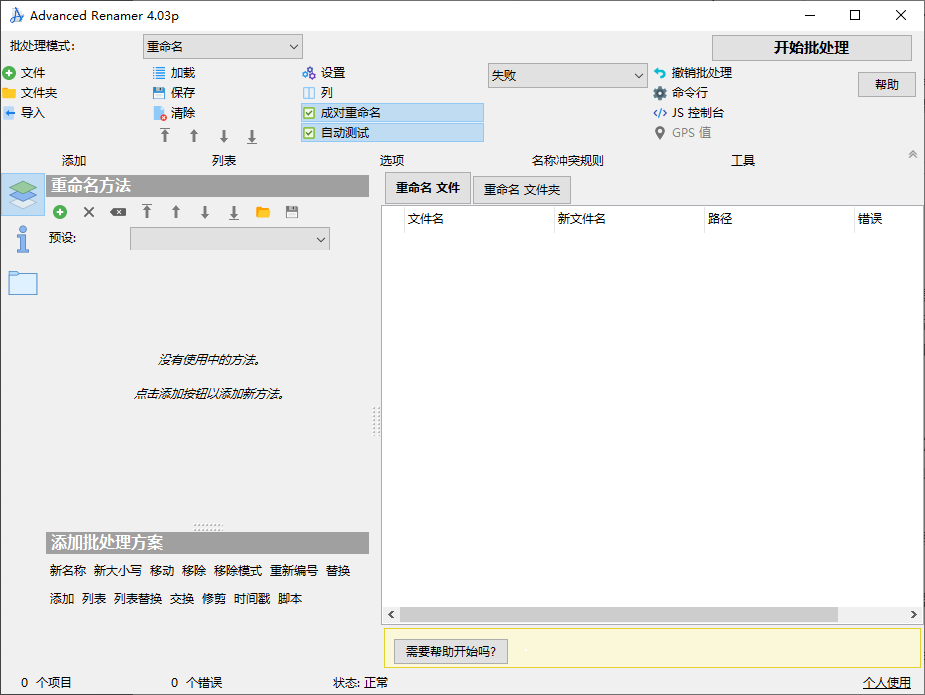
Task: Open the 预设 preset dropdown
Action: click(x=229, y=239)
